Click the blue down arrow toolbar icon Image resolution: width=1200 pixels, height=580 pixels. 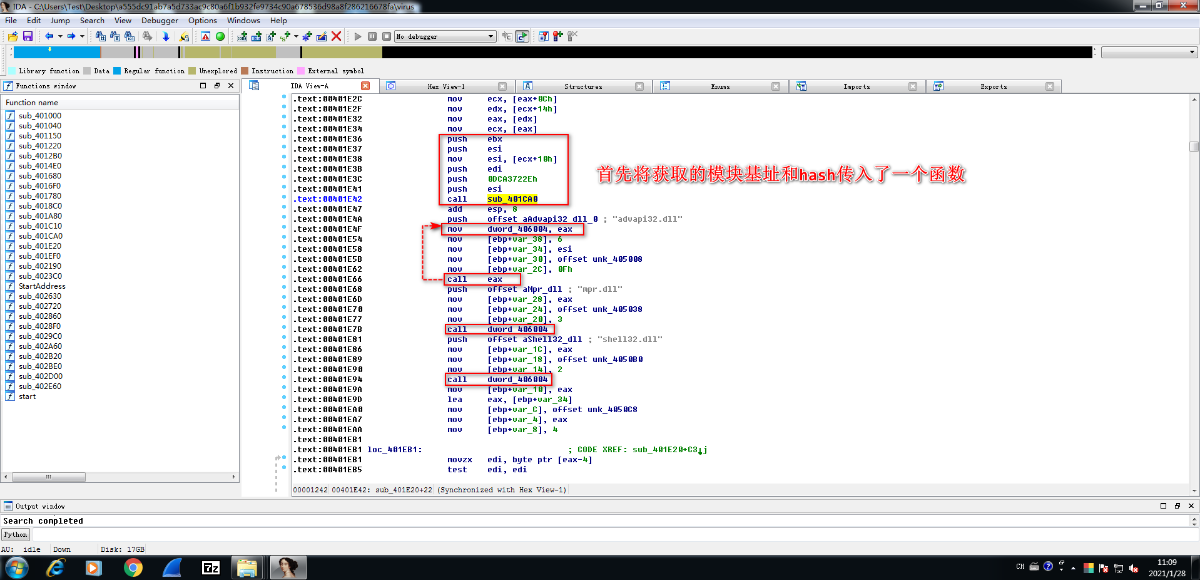[x=166, y=36]
